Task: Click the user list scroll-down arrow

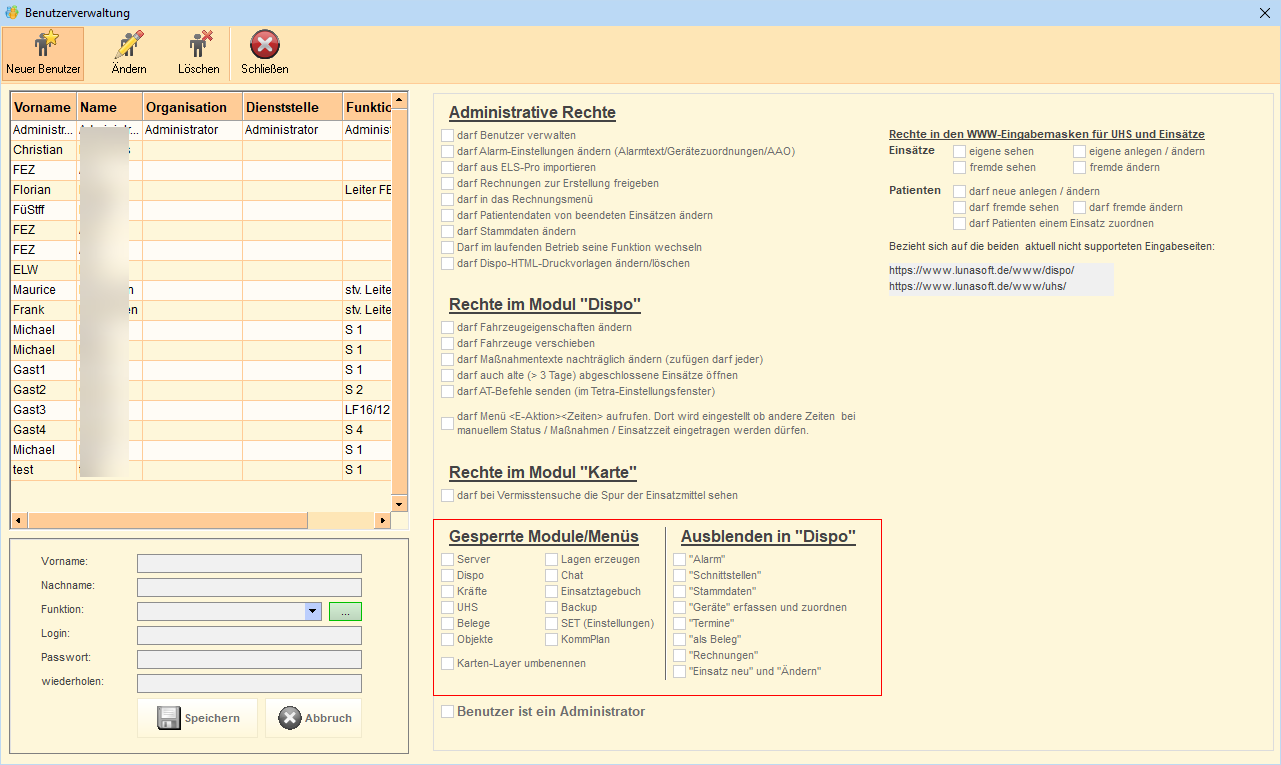Action: (399, 504)
